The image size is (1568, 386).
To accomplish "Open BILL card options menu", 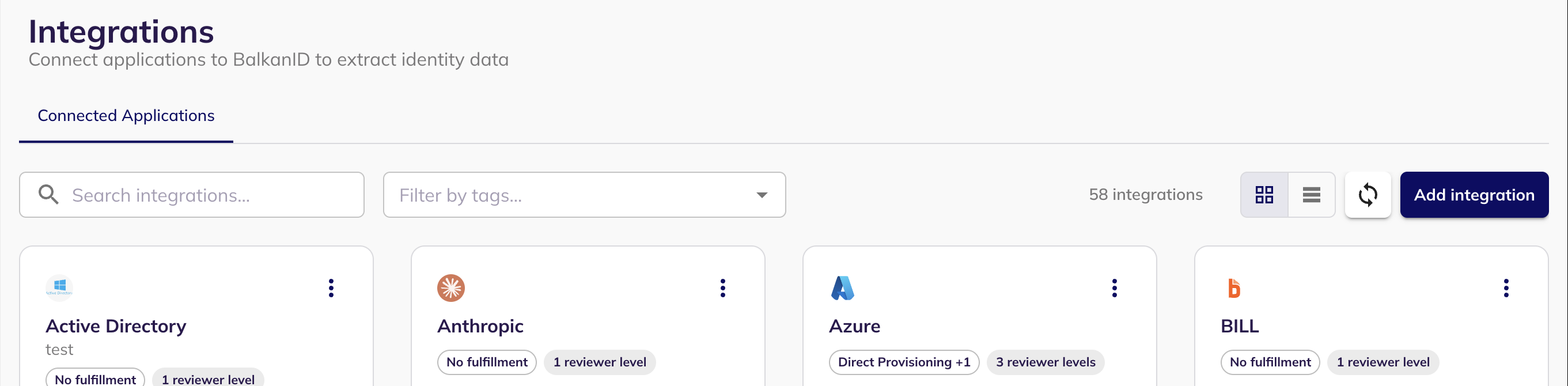I will pos(1506,288).
